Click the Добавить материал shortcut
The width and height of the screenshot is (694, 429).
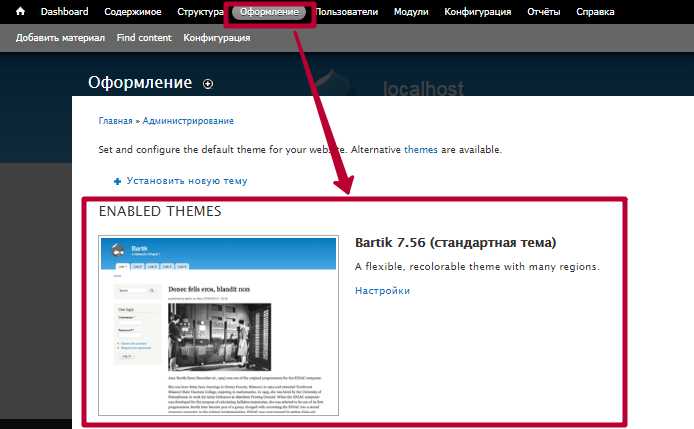click(x=60, y=38)
